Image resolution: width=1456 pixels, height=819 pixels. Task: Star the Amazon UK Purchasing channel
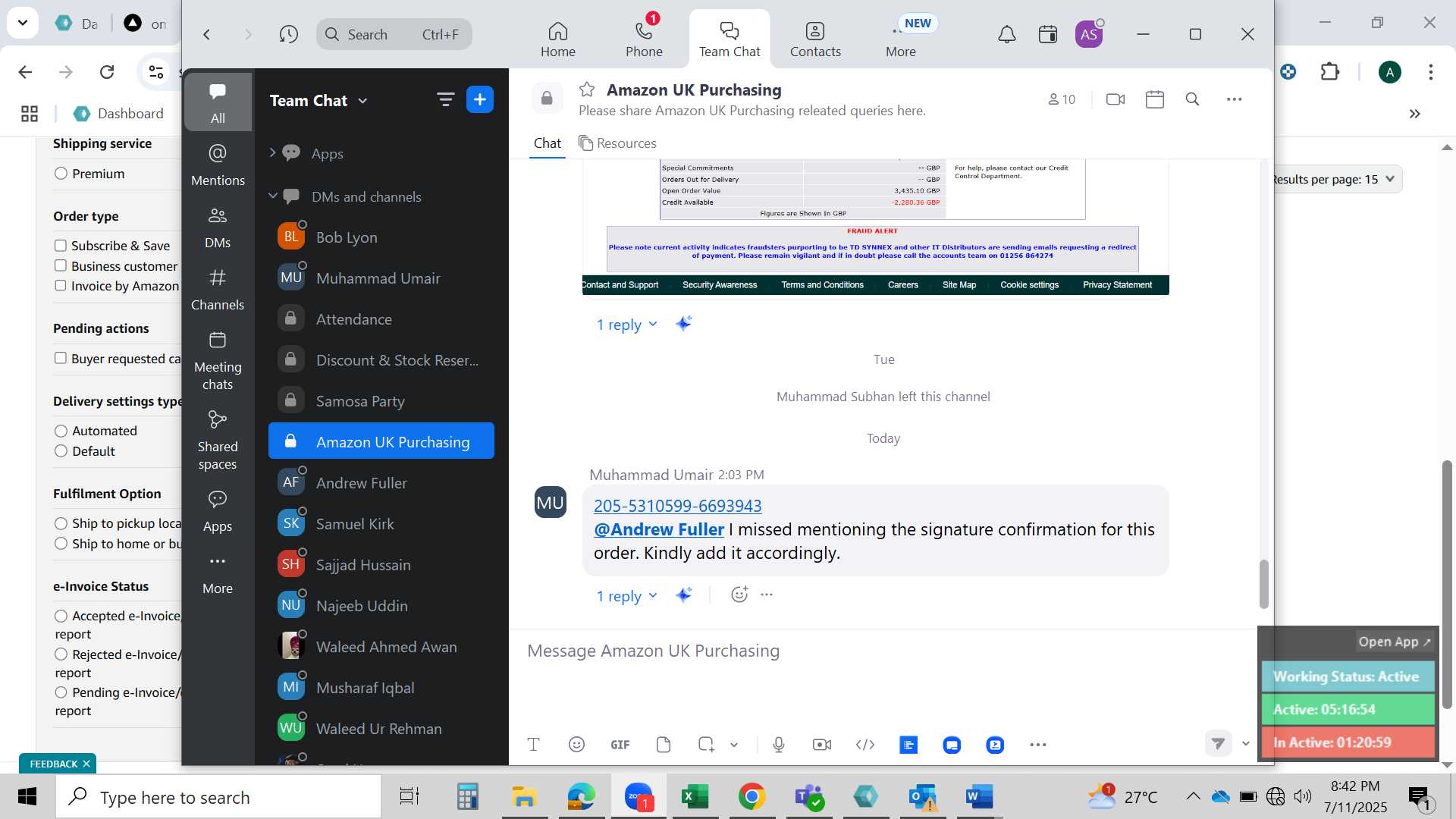coord(587,89)
